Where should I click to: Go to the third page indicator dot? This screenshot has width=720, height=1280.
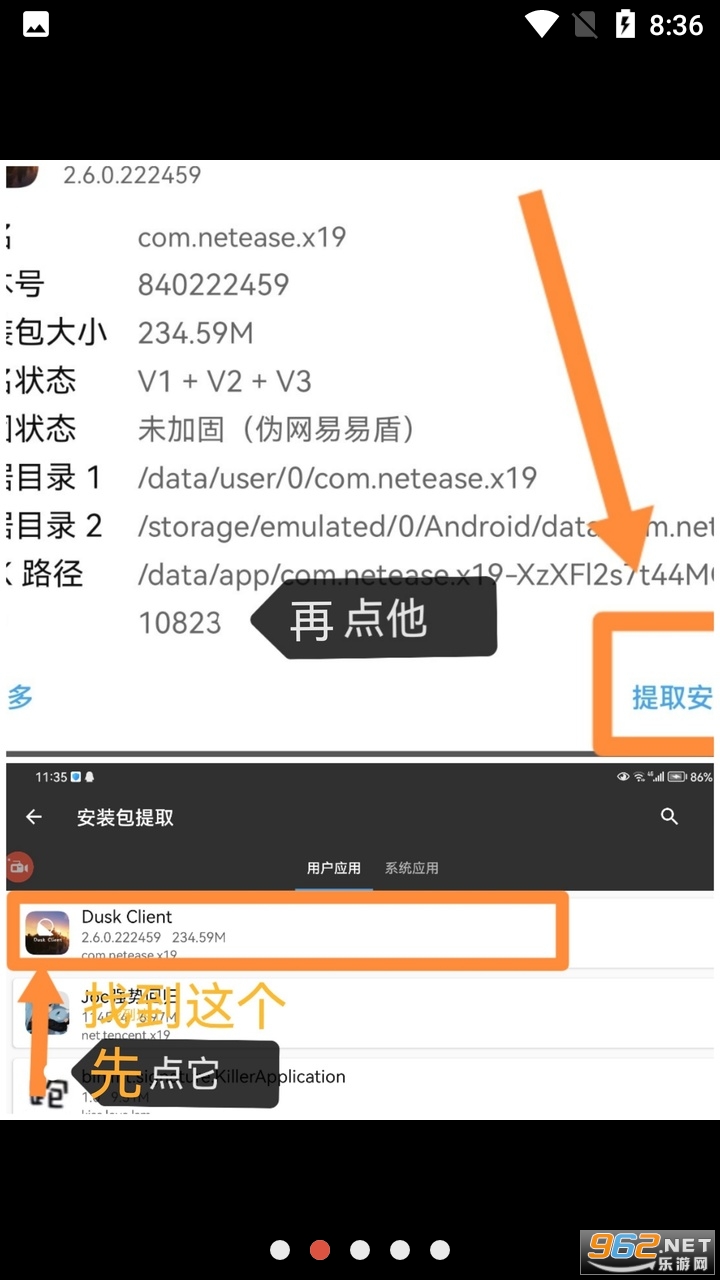(360, 1250)
